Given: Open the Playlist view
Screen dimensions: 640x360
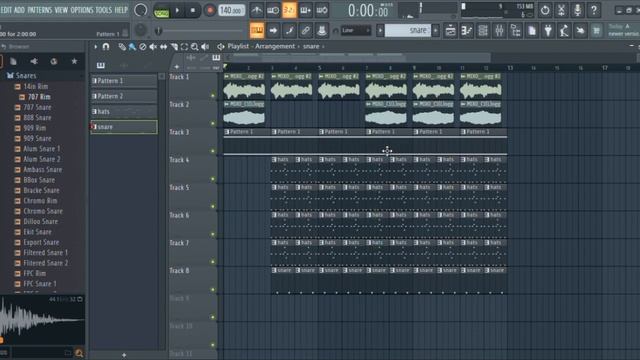Looking at the screenshot, I should pyautogui.click(x=450, y=30).
